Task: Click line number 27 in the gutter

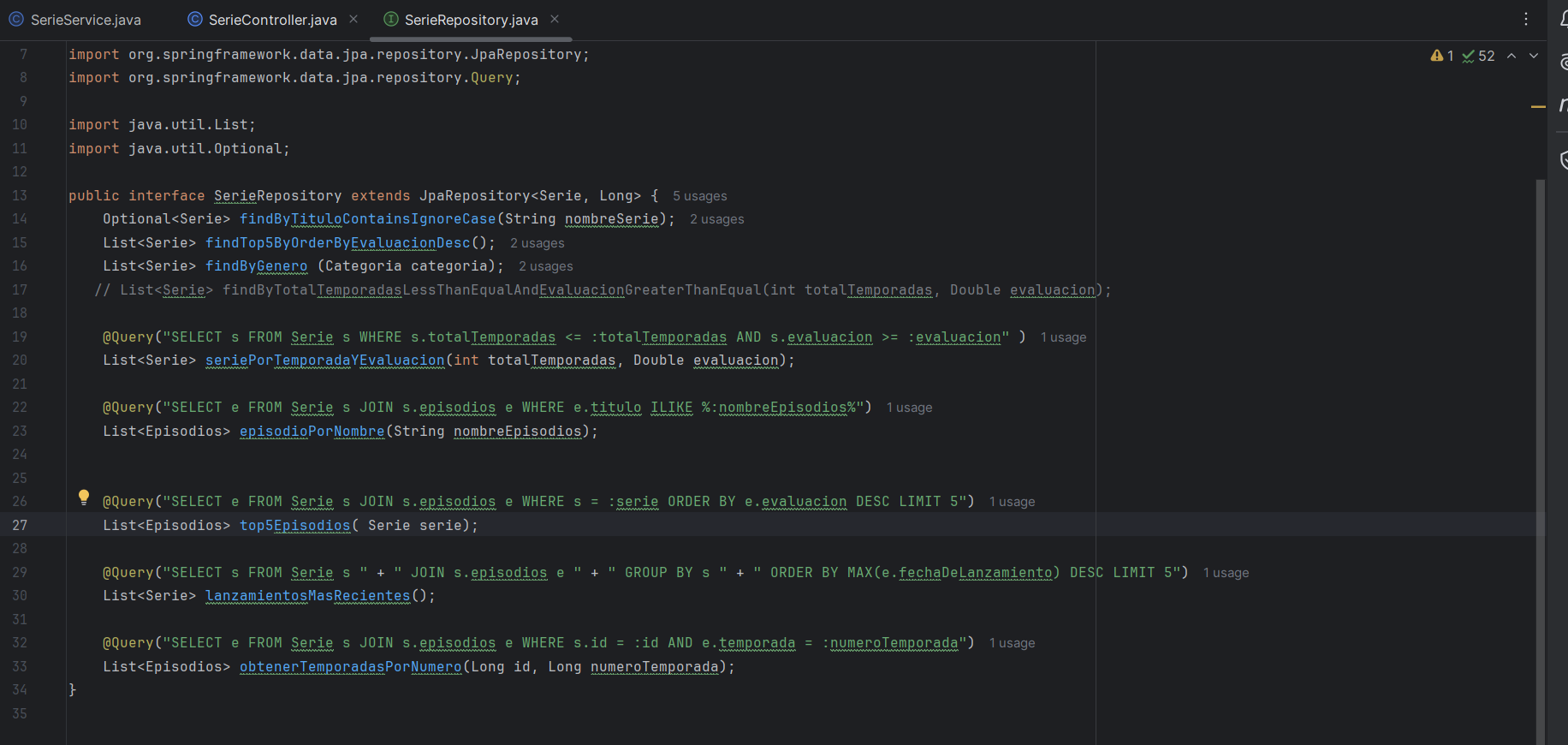Action: coord(20,525)
